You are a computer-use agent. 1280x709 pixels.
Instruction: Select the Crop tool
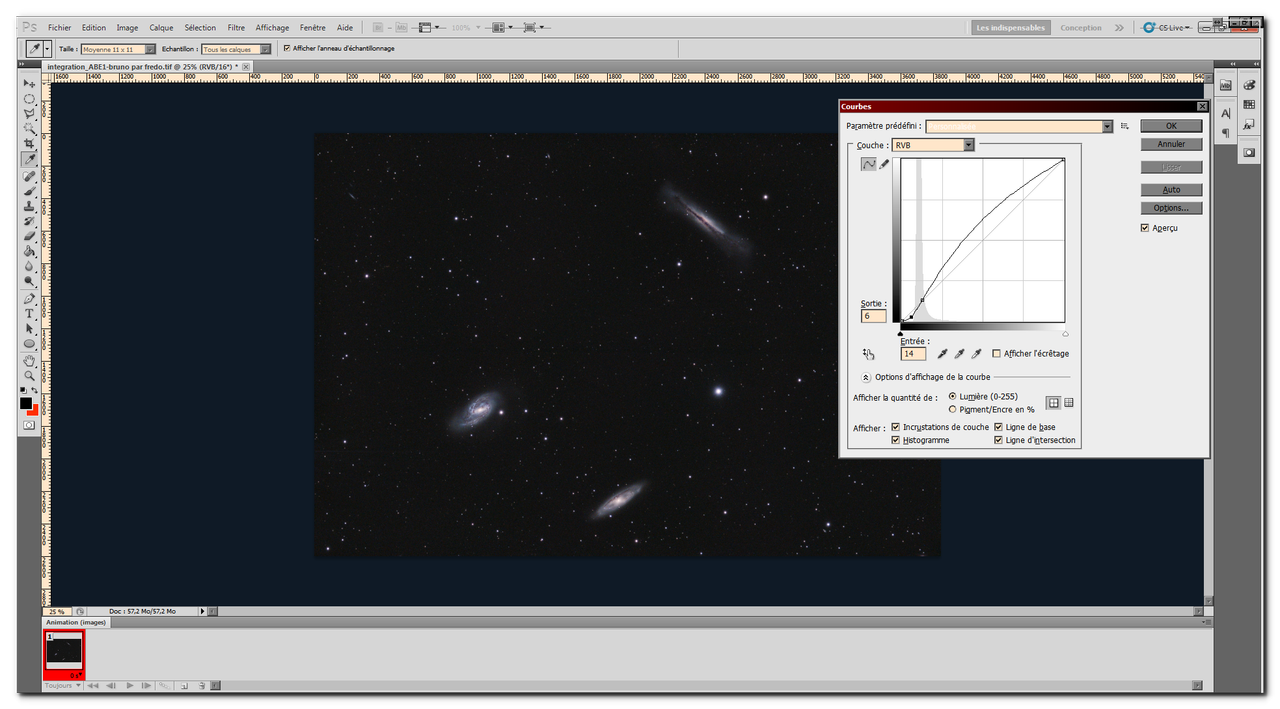pos(29,144)
